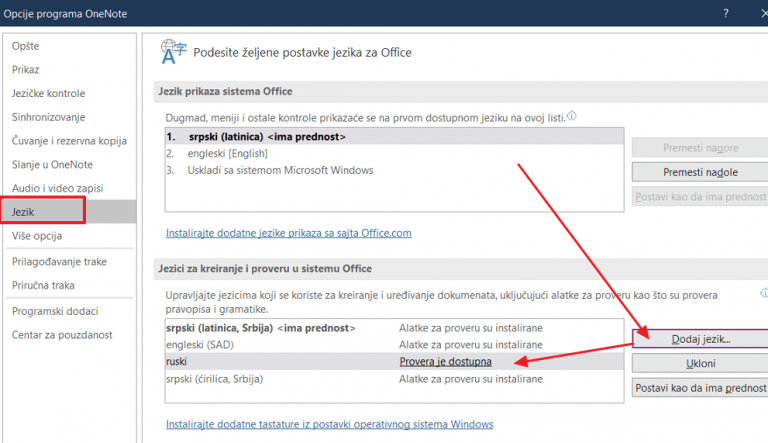
Task: Open Više opcija category
Action: (37, 236)
